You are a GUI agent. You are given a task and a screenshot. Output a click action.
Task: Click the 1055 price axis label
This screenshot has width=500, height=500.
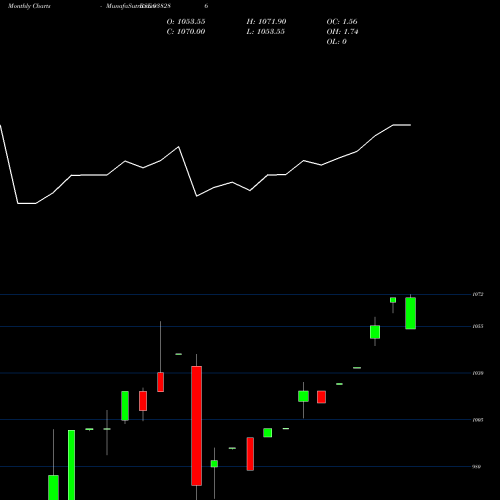click(x=478, y=326)
